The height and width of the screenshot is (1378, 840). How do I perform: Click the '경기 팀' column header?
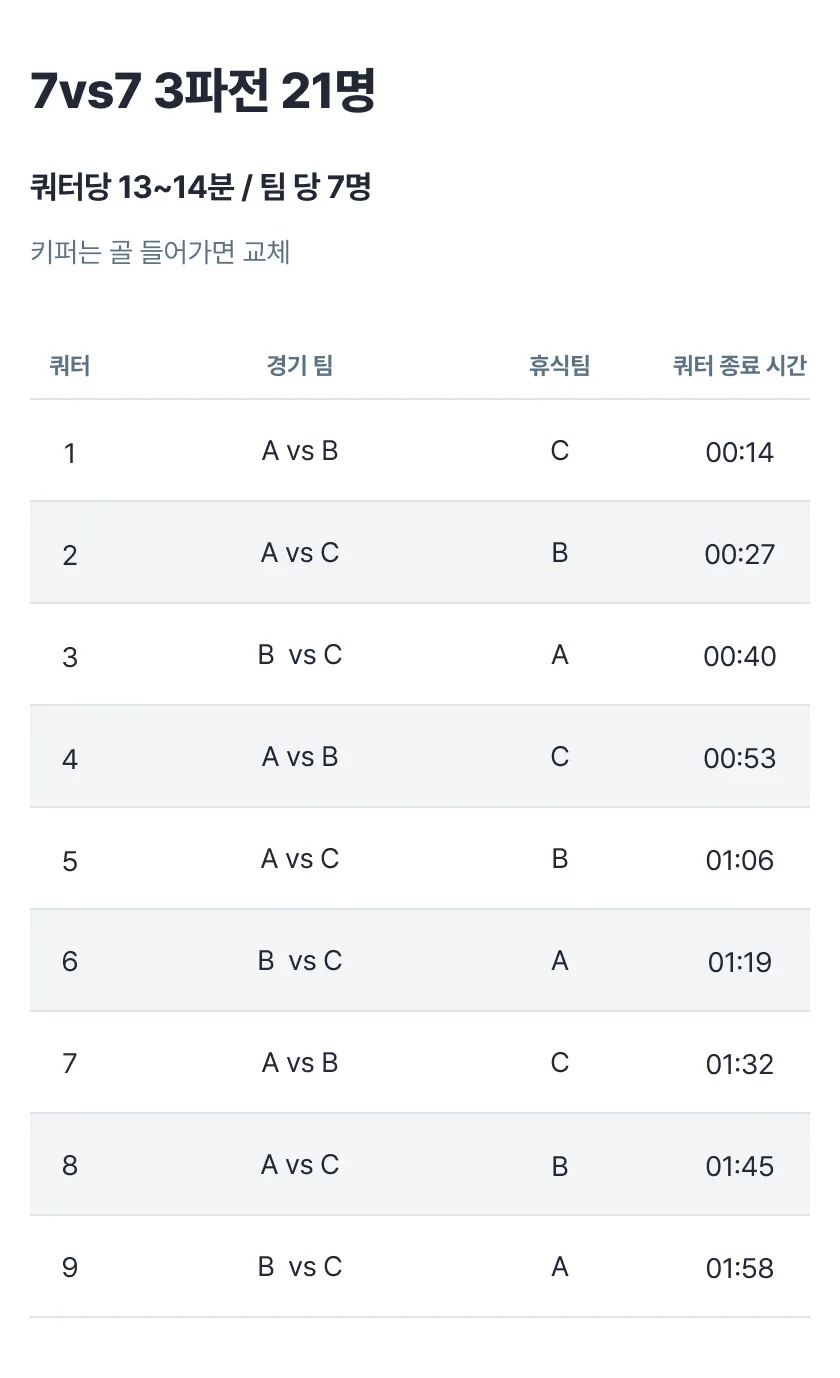pyautogui.click(x=300, y=366)
